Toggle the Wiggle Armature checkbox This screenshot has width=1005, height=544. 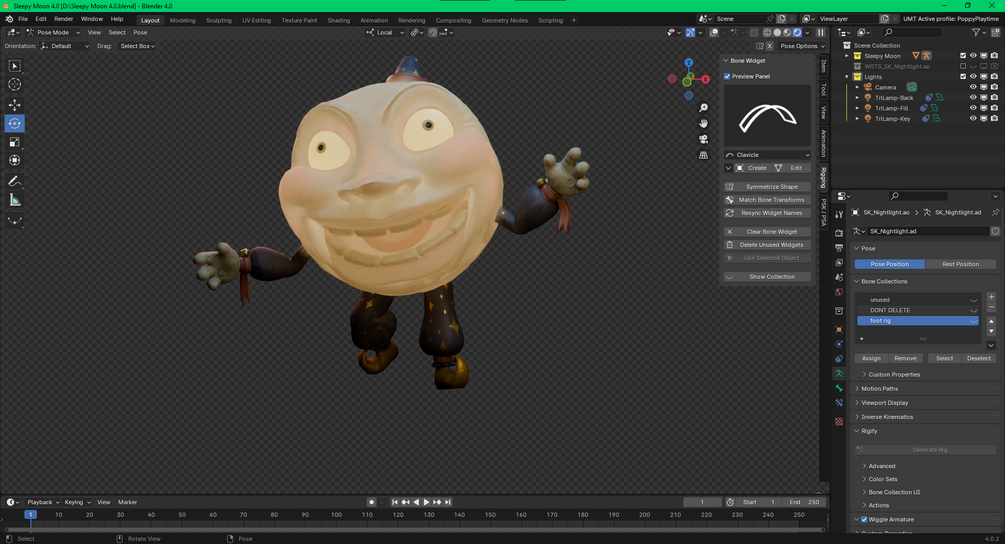click(864, 519)
